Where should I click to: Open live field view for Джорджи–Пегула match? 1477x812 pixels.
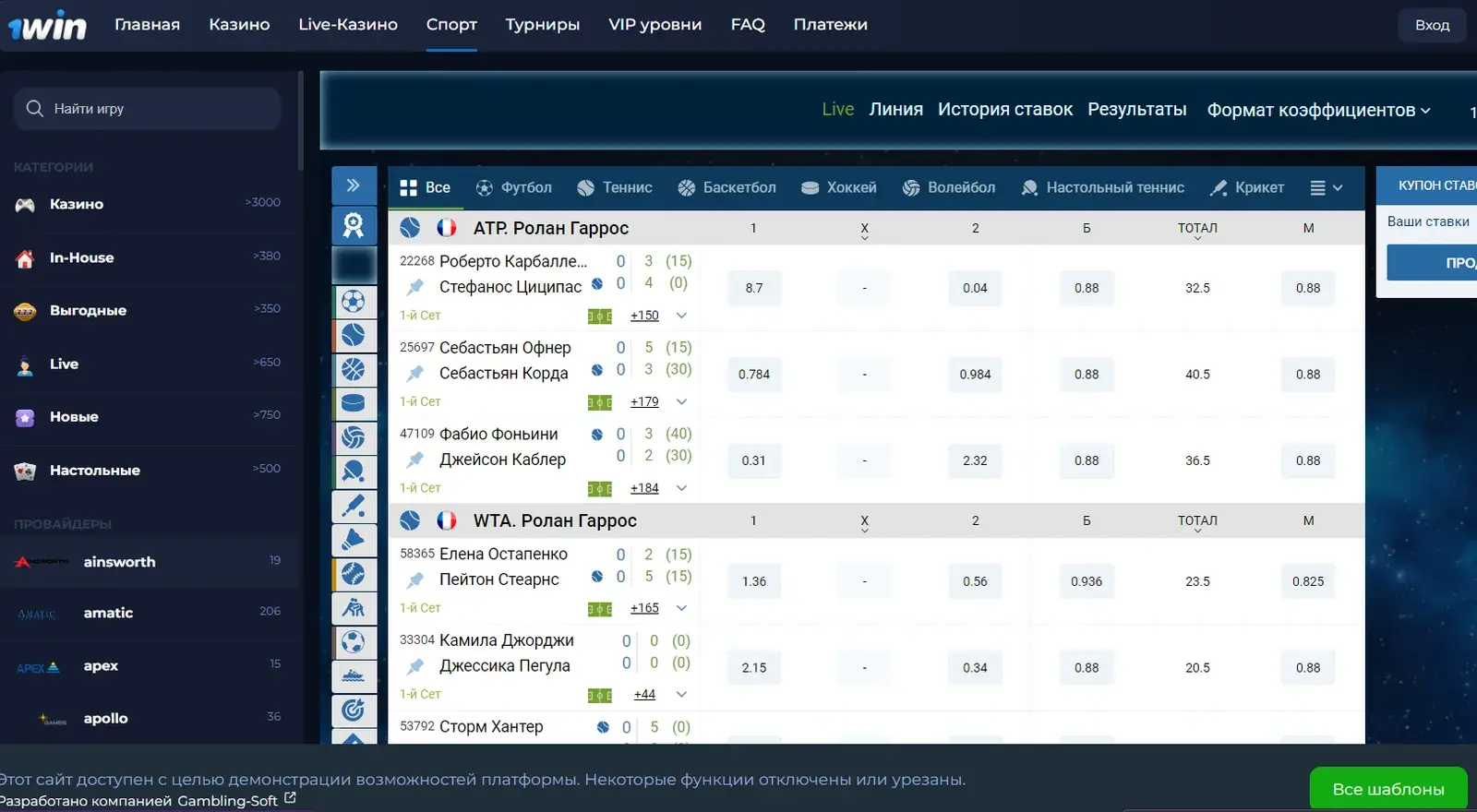[600, 695]
